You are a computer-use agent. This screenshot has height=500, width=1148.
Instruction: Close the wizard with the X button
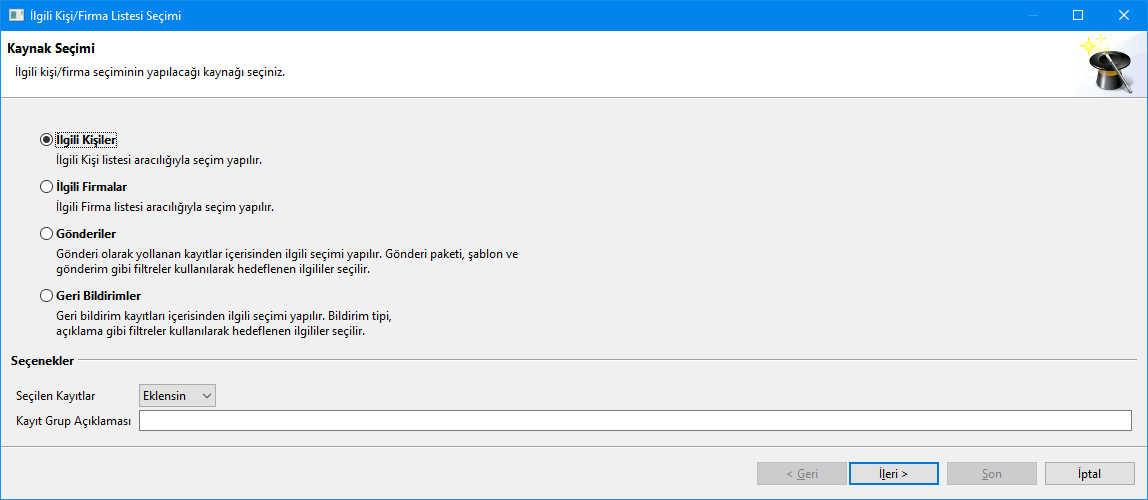[x=1123, y=16]
